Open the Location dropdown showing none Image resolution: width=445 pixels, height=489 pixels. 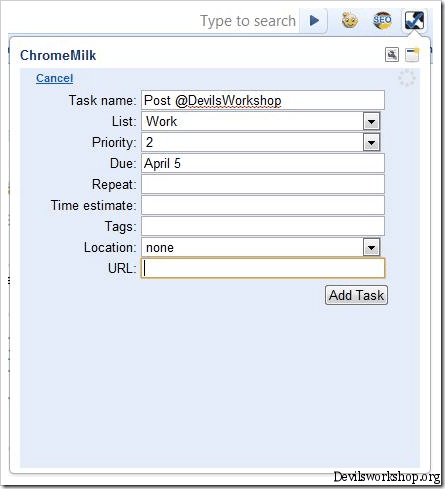click(261, 247)
